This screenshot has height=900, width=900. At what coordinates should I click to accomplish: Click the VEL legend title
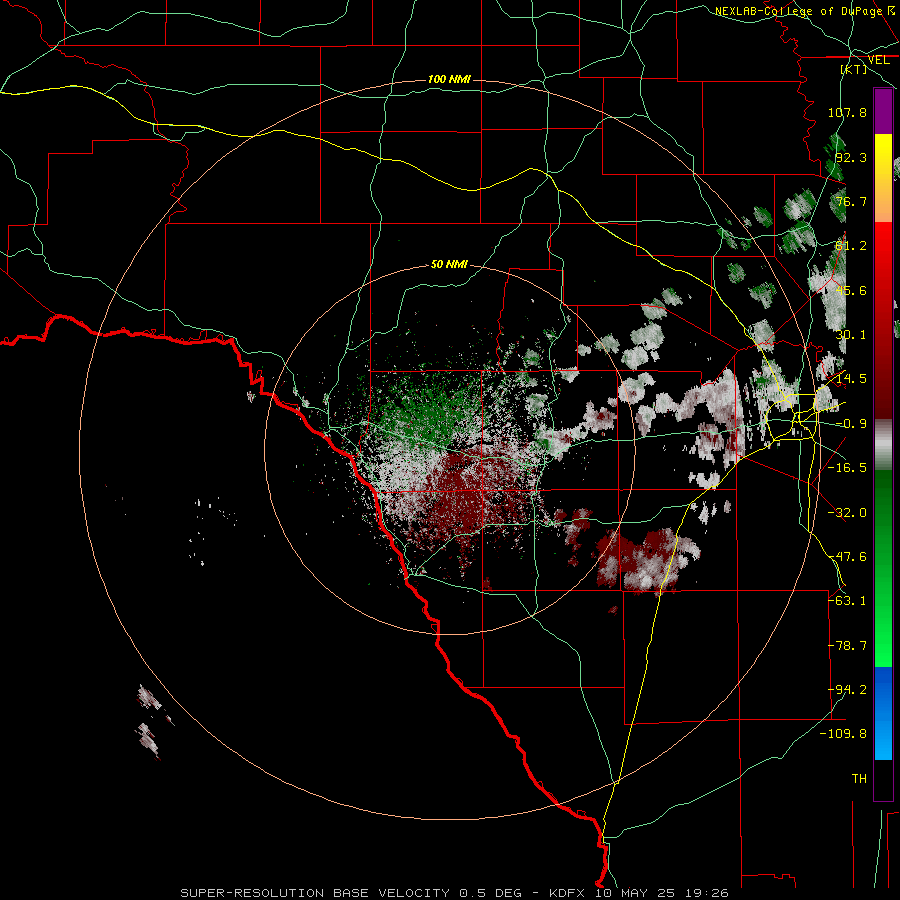coord(878,60)
